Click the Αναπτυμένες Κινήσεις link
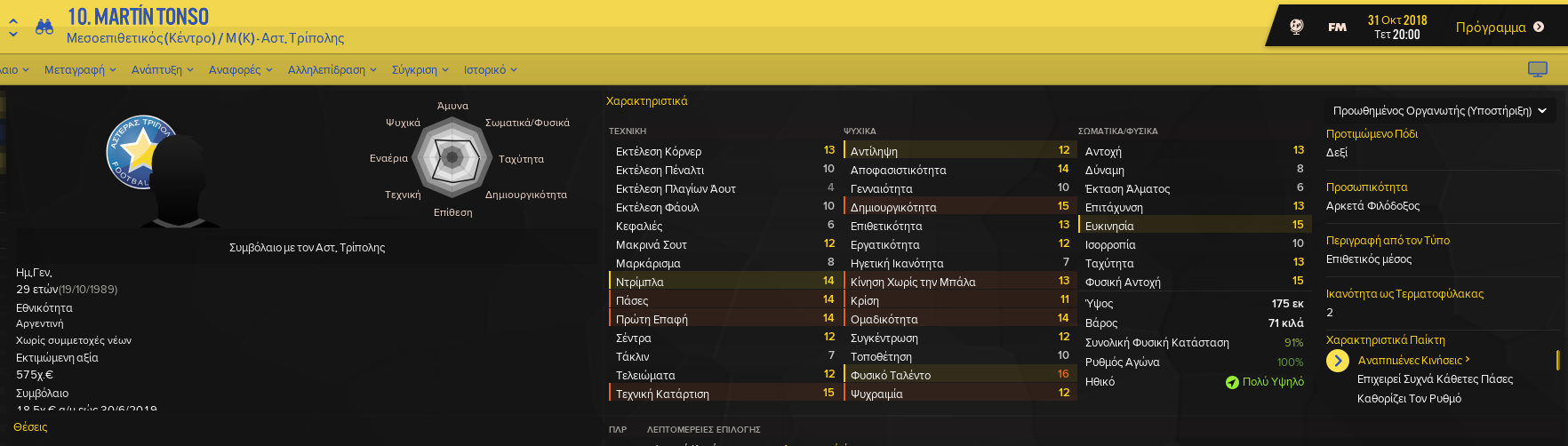 point(1413,361)
